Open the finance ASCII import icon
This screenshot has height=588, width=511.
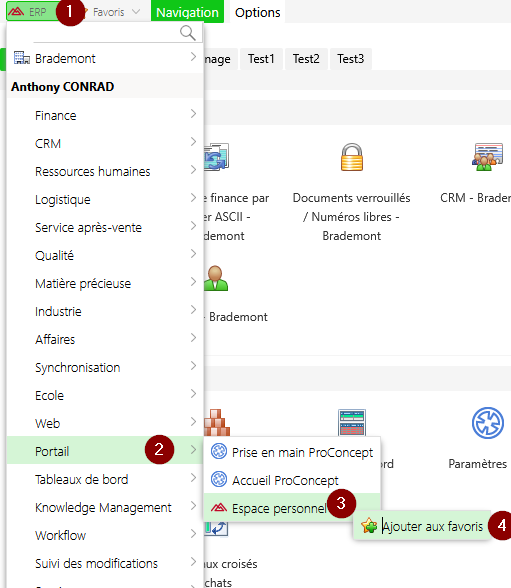click(x=217, y=157)
